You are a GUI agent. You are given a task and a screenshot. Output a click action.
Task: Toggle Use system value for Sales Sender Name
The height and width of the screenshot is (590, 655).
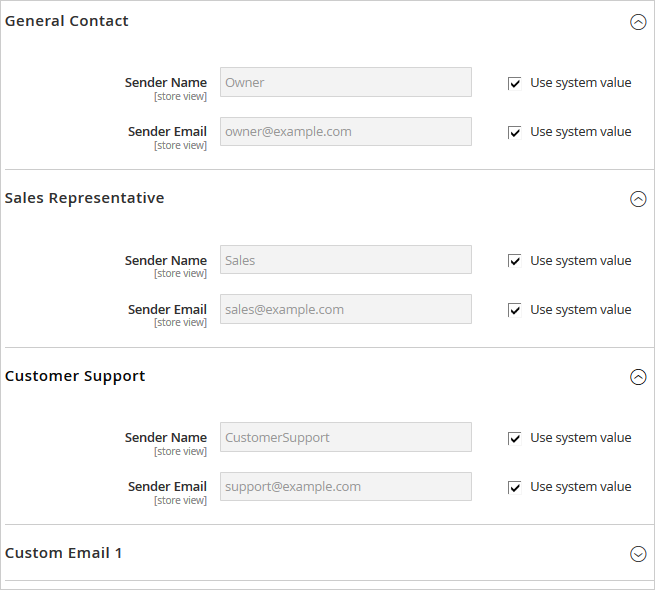[515, 261]
